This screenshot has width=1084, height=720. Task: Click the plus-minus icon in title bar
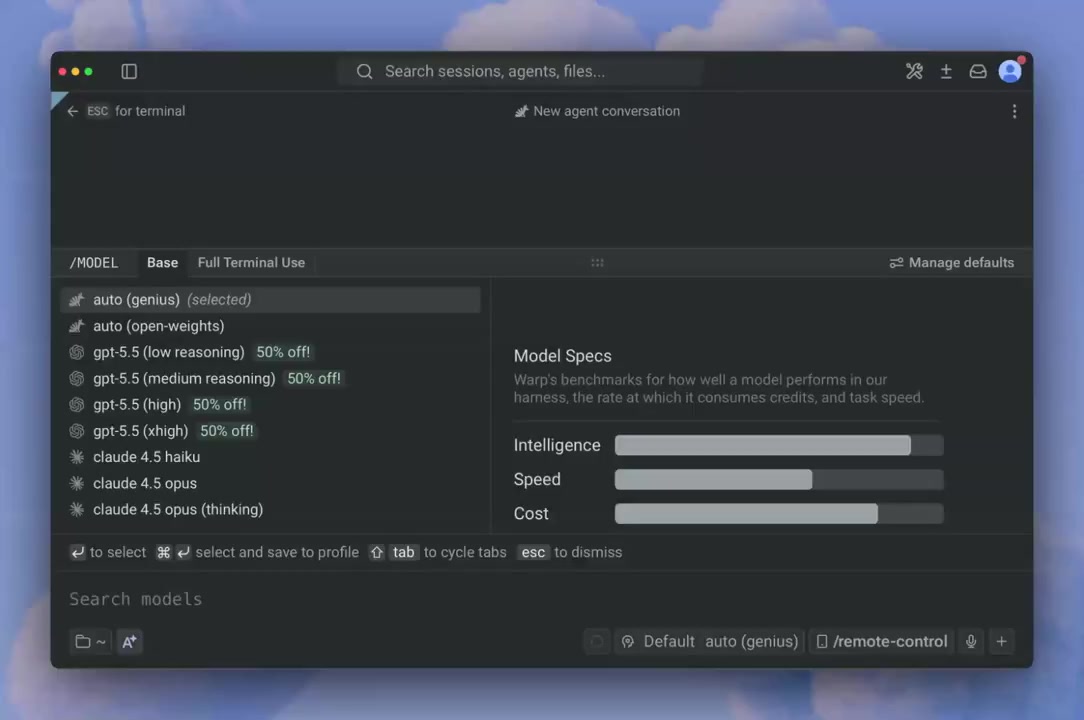pos(946,71)
